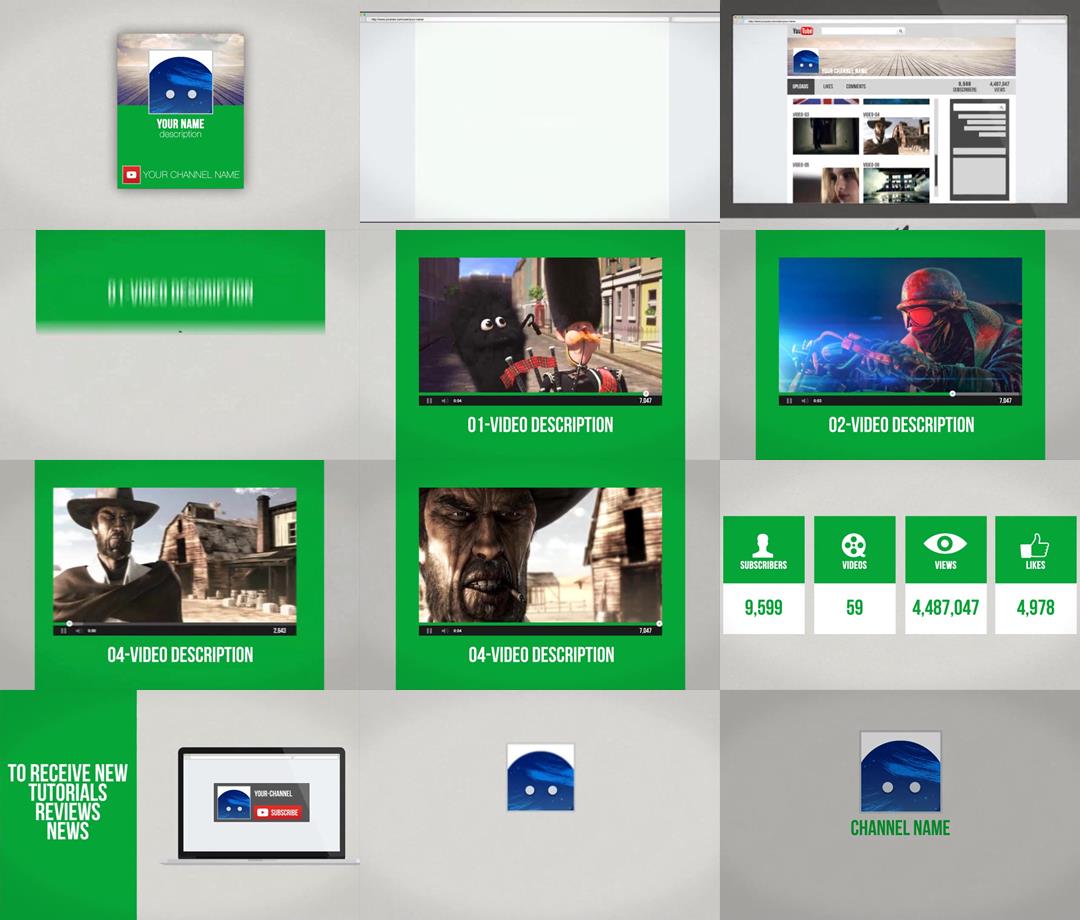Click the standalone blue avatar without a caption
Image resolution: width=1080 pixels, height=920 pixels.
(541, 777)
